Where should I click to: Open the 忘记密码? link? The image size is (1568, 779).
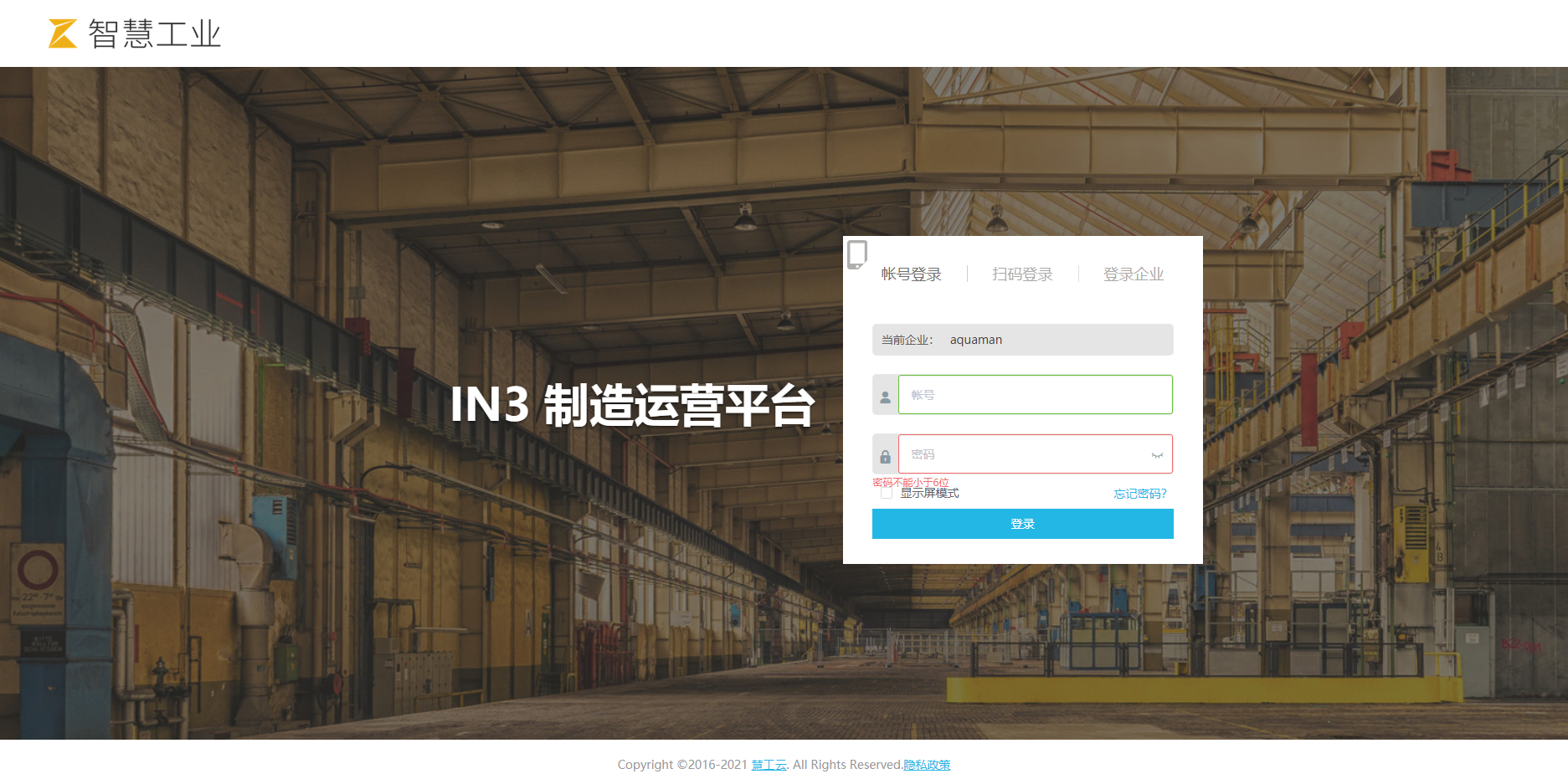(1139, 494)
